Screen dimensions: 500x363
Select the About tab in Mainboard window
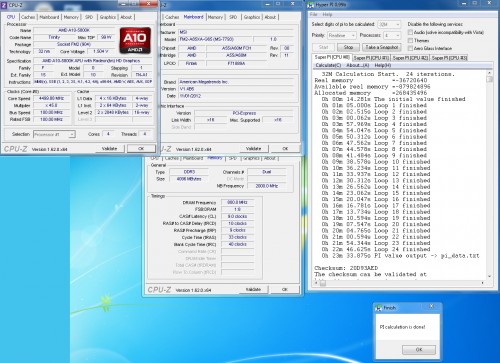pos(270,17)
